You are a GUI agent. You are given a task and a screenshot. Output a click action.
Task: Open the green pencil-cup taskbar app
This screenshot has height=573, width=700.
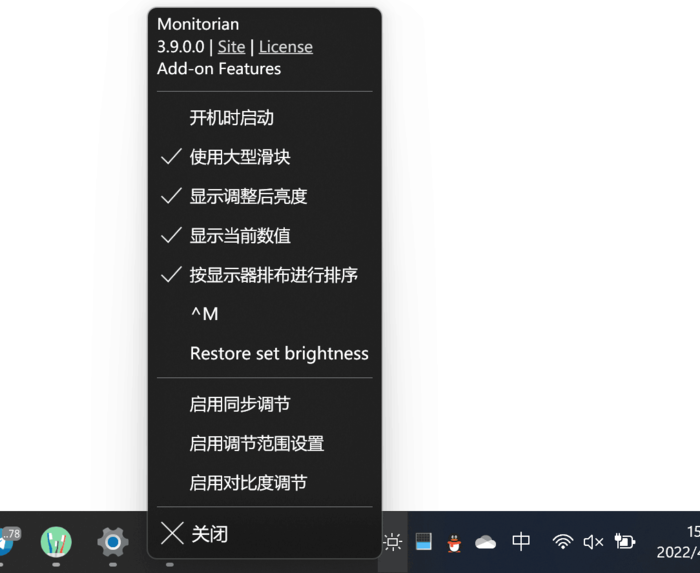tap(56, 542)
